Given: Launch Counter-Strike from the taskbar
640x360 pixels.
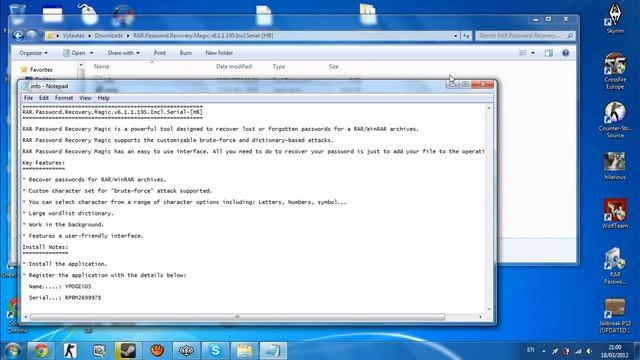Looking at the screenshot, I should [70, 351].
